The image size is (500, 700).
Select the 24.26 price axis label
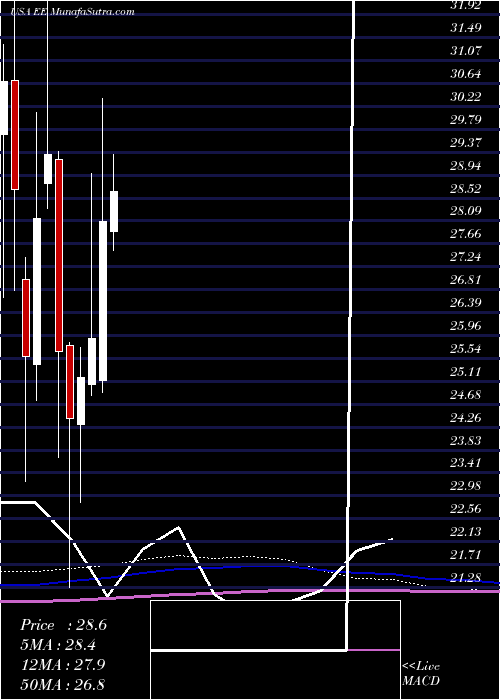pyautogui.click(x=466, y=418)
